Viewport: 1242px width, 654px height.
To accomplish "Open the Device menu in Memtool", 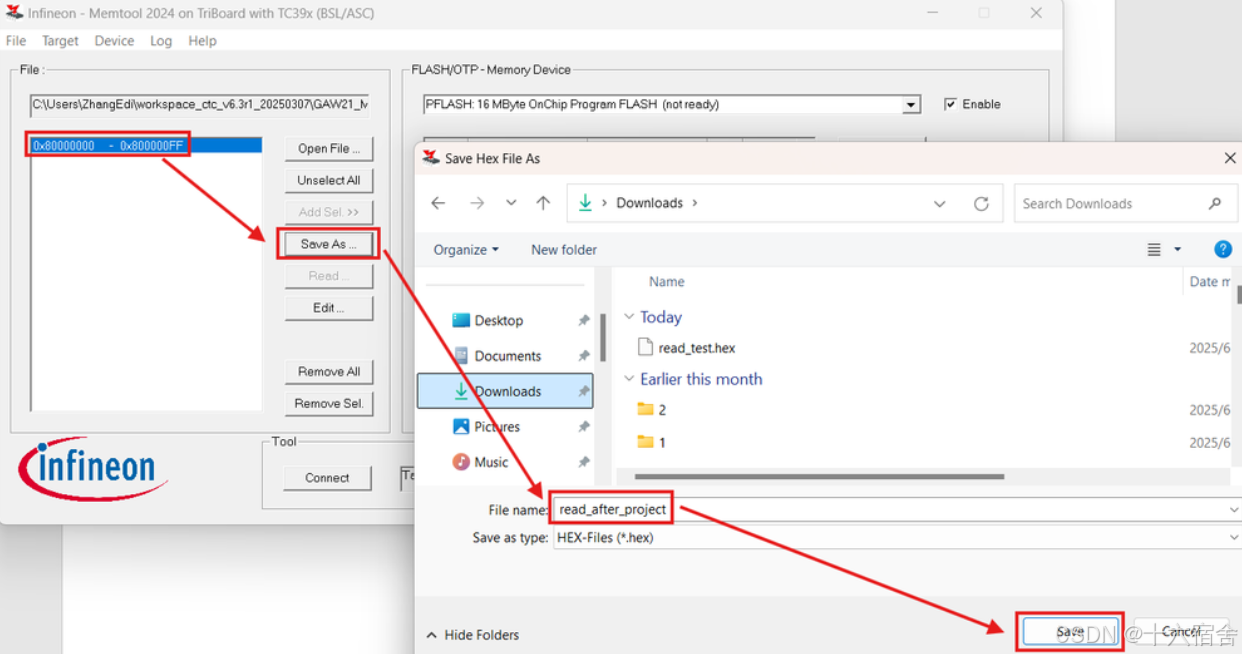I will click(114, 41).
